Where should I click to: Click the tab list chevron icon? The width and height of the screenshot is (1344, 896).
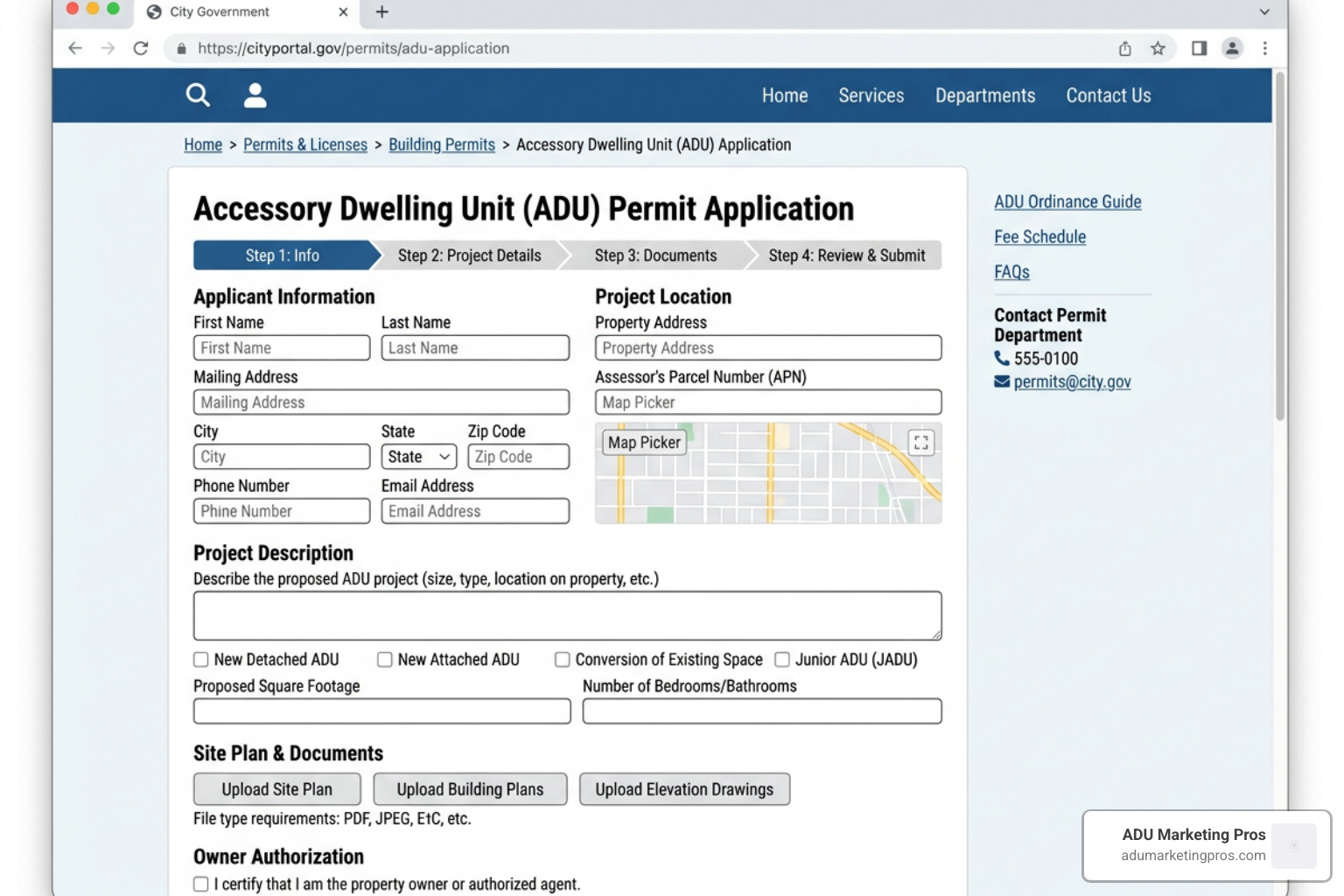(1264, 12)
